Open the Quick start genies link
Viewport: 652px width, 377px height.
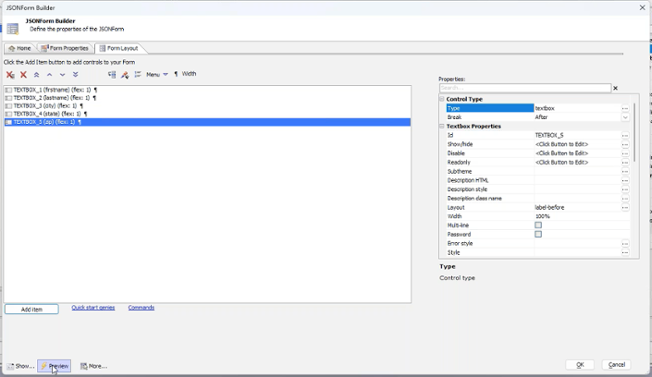[93, 308]
